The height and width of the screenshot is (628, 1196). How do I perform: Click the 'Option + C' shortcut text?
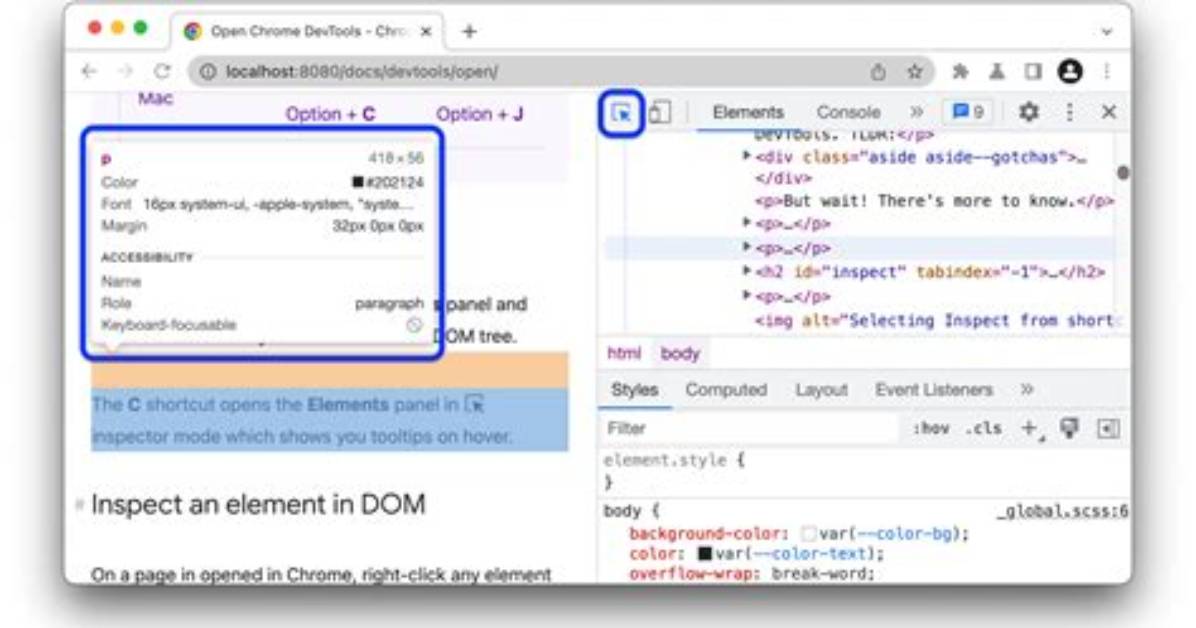[x=330, y=114]
